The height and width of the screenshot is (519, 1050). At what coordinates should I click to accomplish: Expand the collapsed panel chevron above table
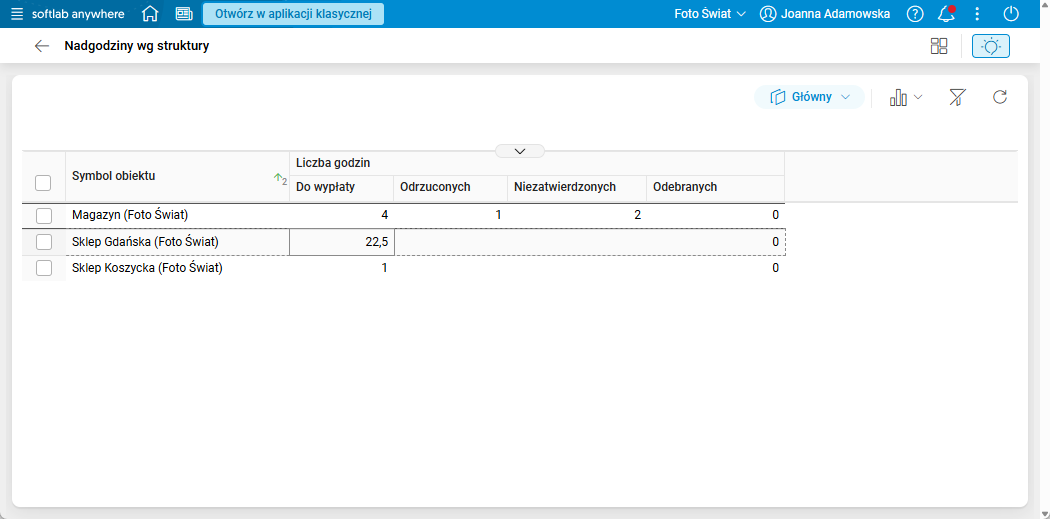coord(520,151)
